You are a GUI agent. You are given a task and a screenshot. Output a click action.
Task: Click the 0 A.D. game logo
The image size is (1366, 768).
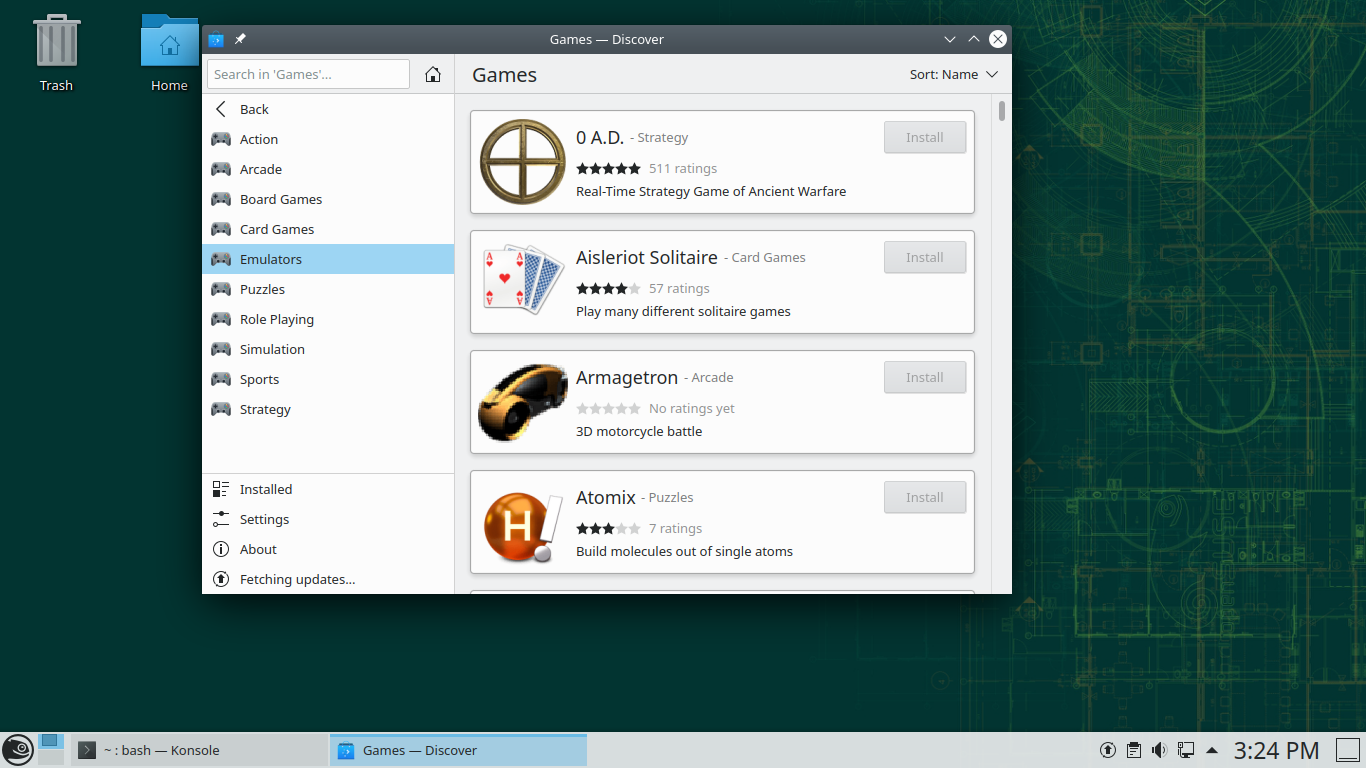[x=523, y=162]
